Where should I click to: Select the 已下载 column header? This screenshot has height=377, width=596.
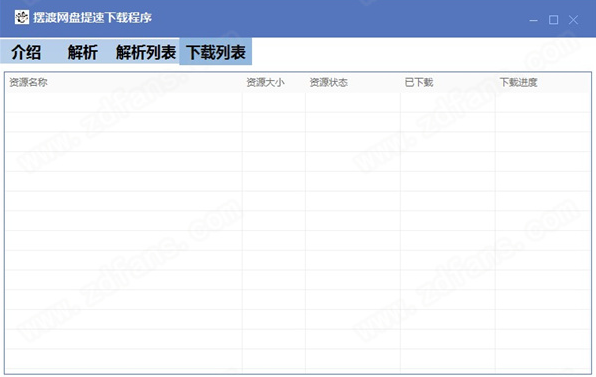(448, 82)
